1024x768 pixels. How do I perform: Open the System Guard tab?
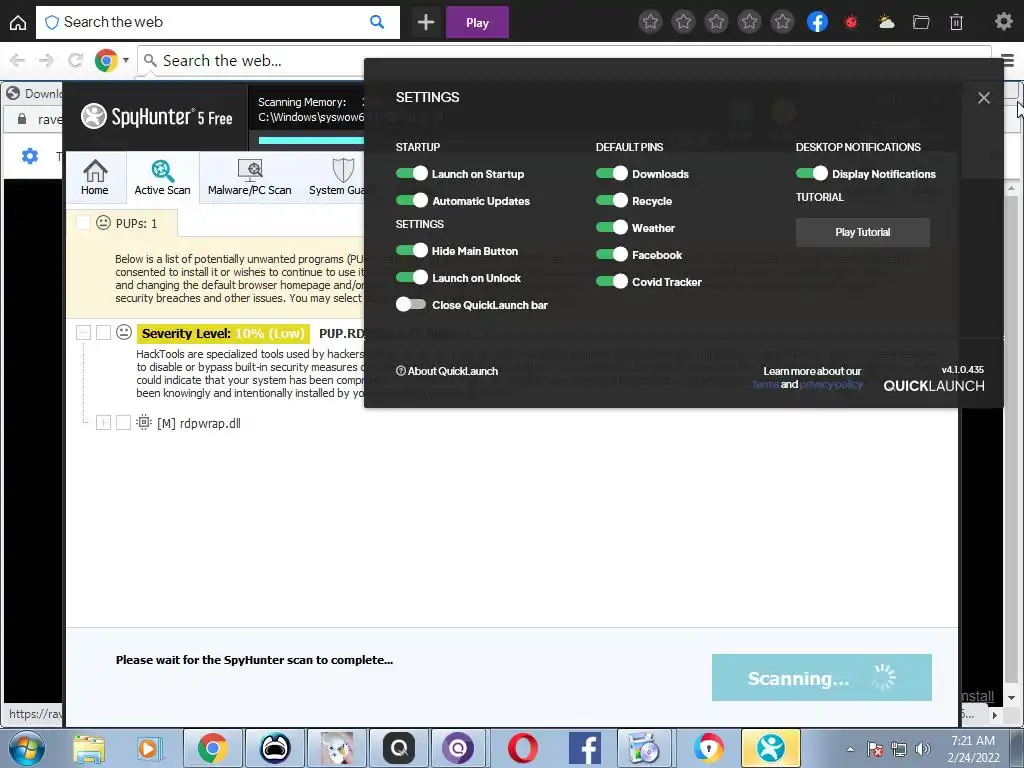point(336,178)
